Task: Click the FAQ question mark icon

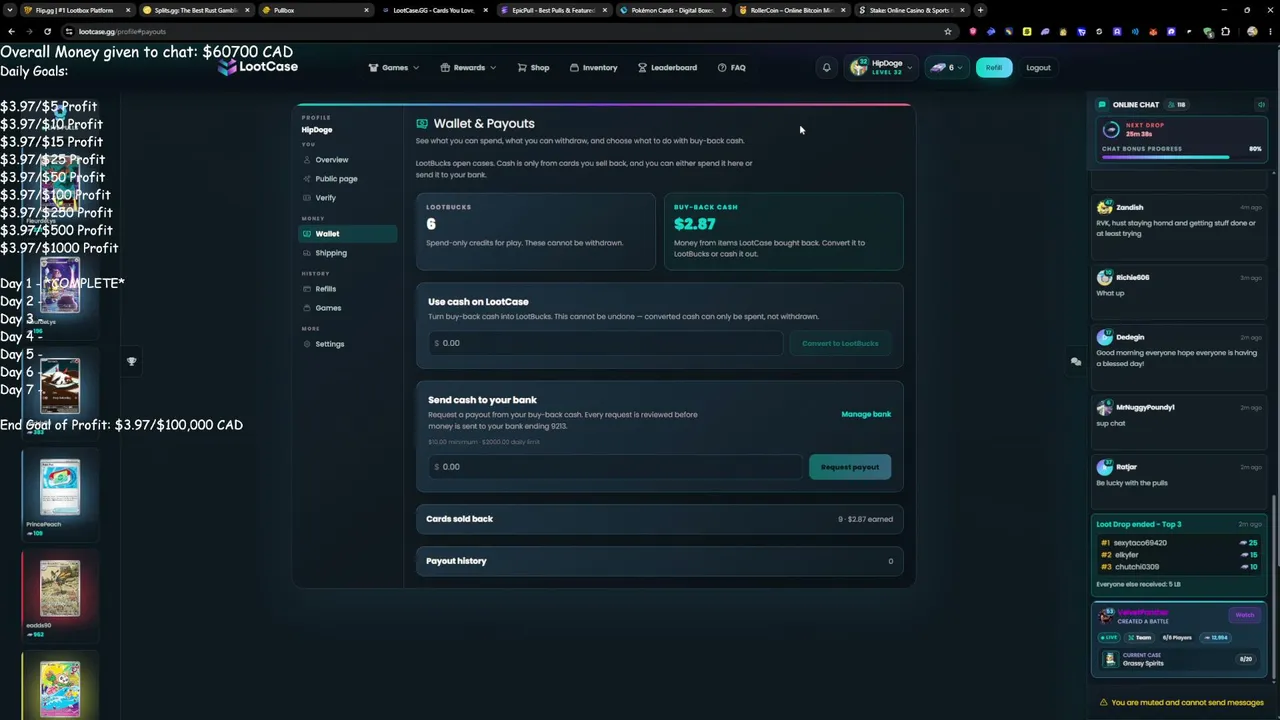Action: [722, 68]
